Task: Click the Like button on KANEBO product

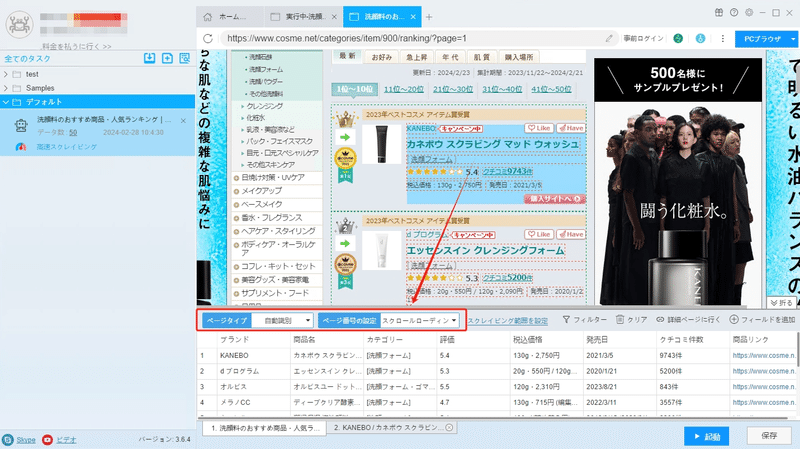Action: pyautogui.click(x=539, y=128)
